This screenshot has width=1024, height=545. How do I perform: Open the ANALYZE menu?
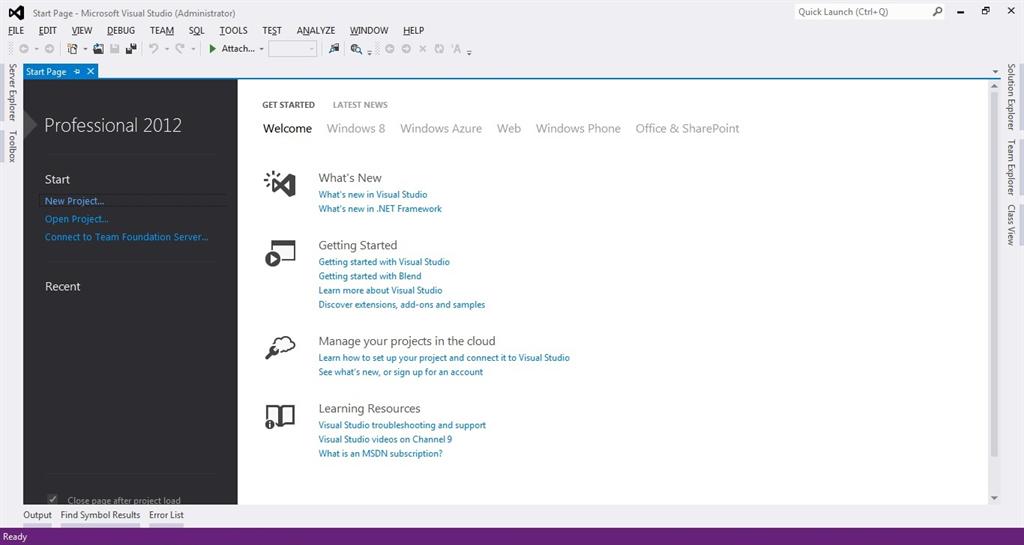[315, 31]
